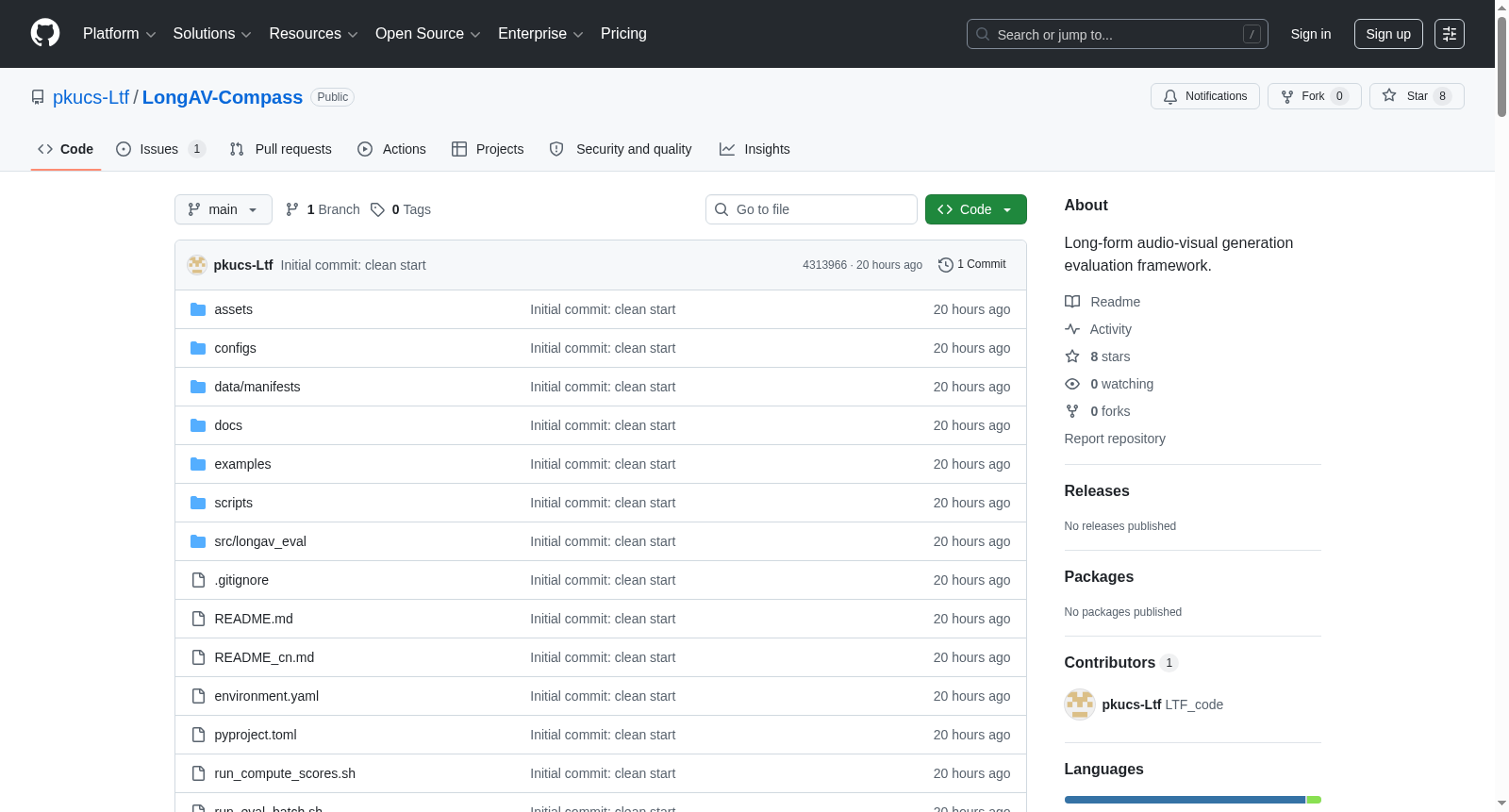The height and width of the screenshot is (812, 1509).
Task: Click the configs folder icon
Action: click(198, 348)
